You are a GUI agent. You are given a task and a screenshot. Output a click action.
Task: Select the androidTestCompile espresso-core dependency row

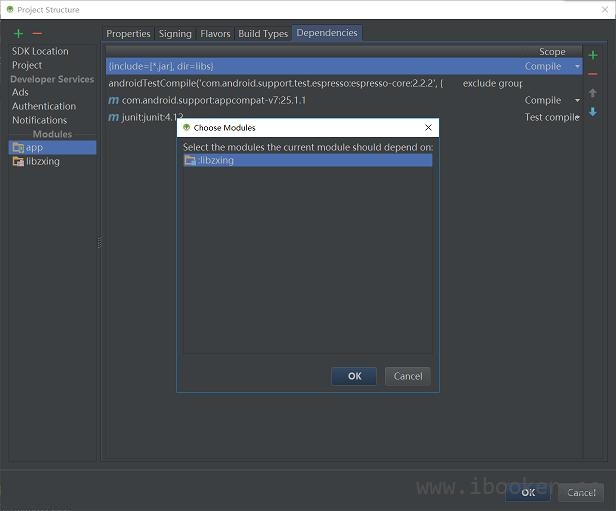click(344, 83)
